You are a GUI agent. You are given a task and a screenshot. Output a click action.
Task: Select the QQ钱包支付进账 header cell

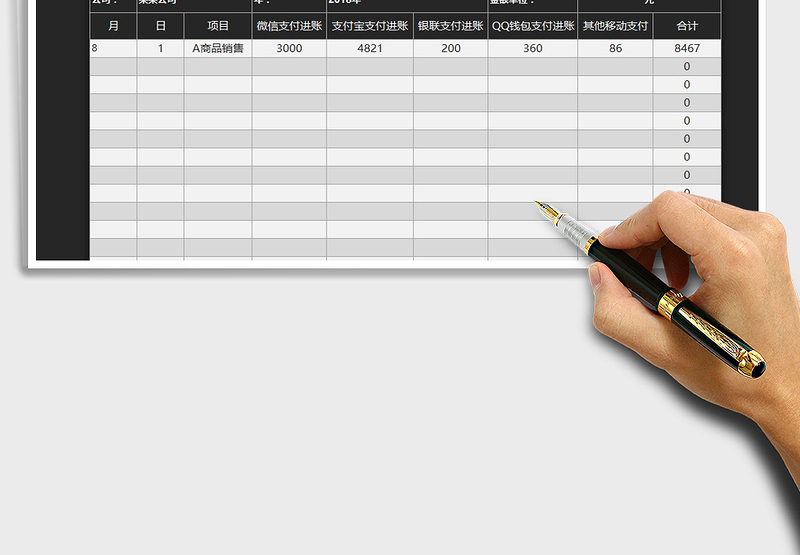533,26
